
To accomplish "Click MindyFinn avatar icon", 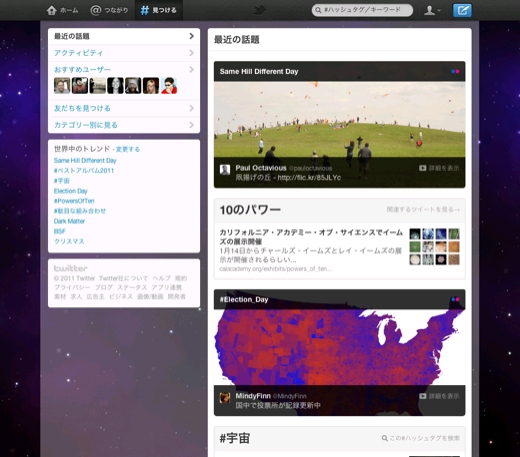I will (x=225, y=398).
